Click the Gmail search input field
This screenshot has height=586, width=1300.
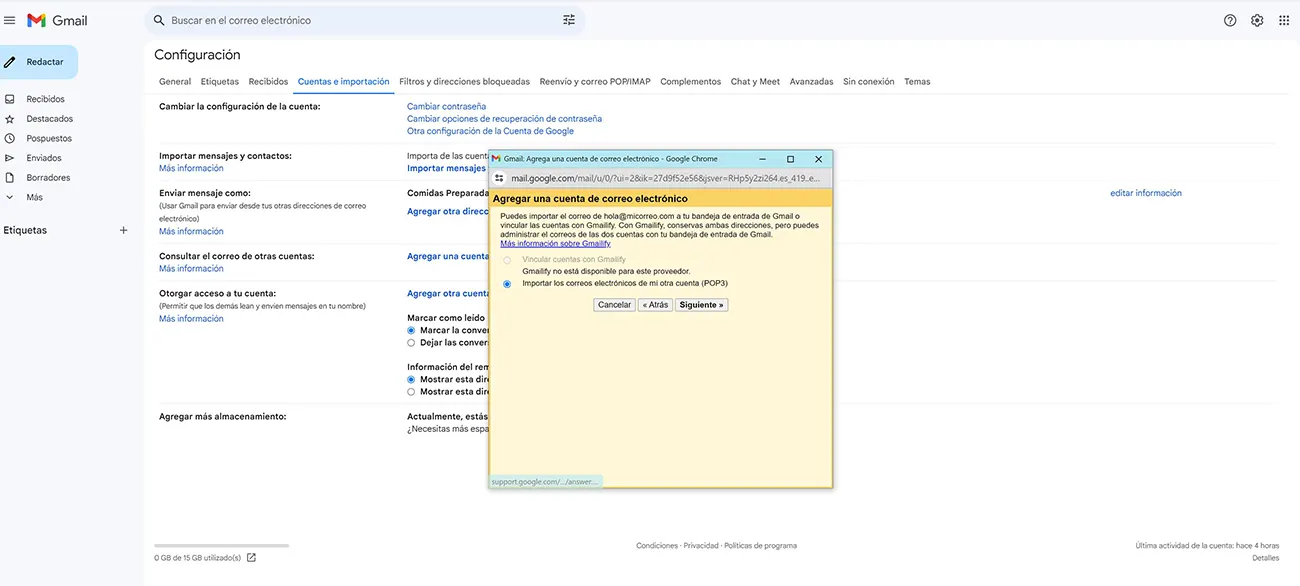pos(360,20)
